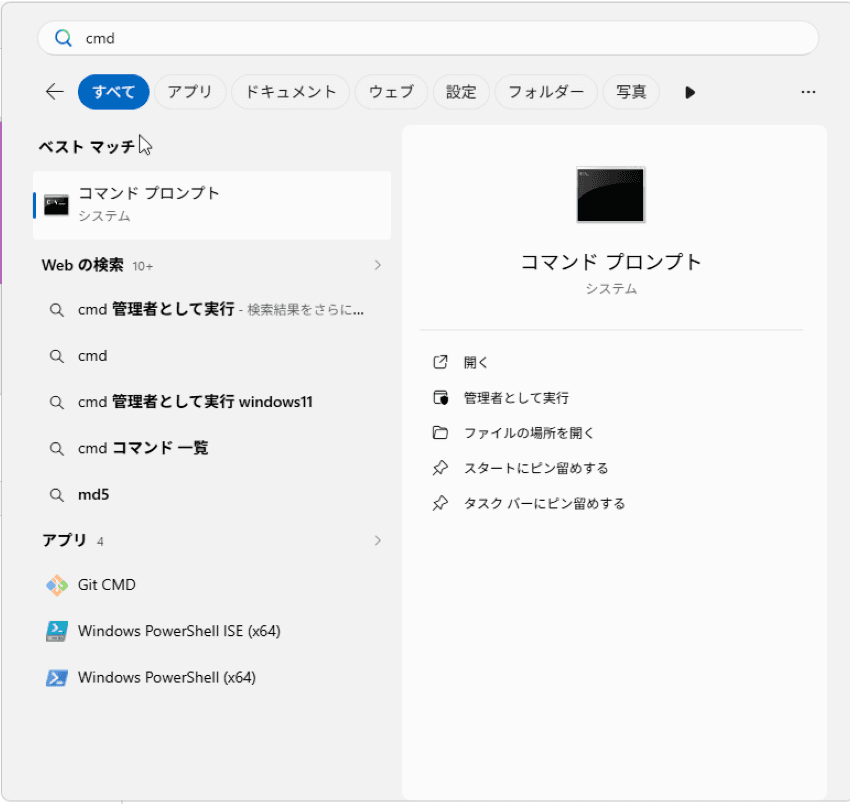Switch to the アプリ filter tab
This screenshot has width=850, height=804.
coord(190,92)
